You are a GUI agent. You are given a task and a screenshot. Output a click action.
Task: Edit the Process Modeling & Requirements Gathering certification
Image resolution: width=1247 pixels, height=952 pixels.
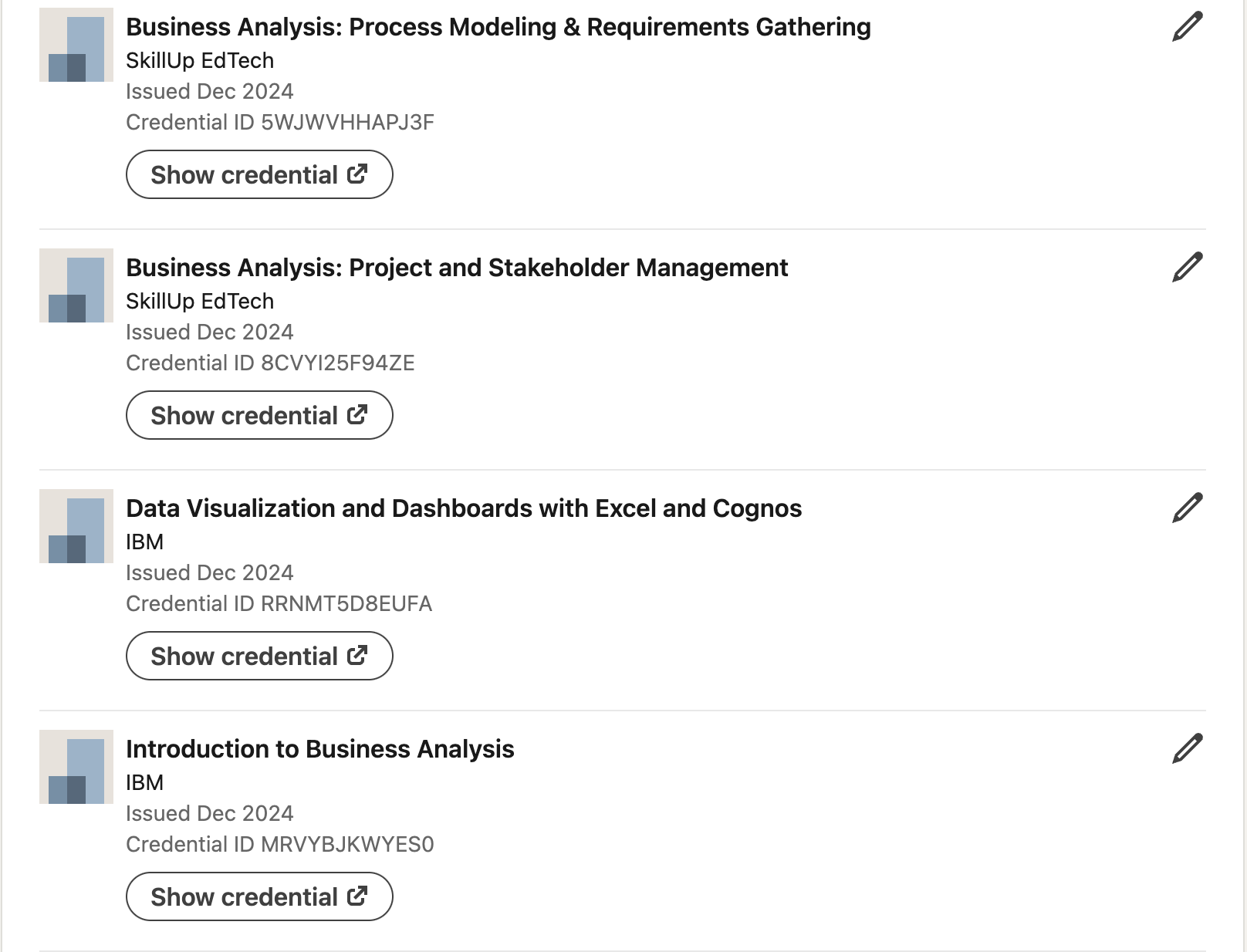1187,27
